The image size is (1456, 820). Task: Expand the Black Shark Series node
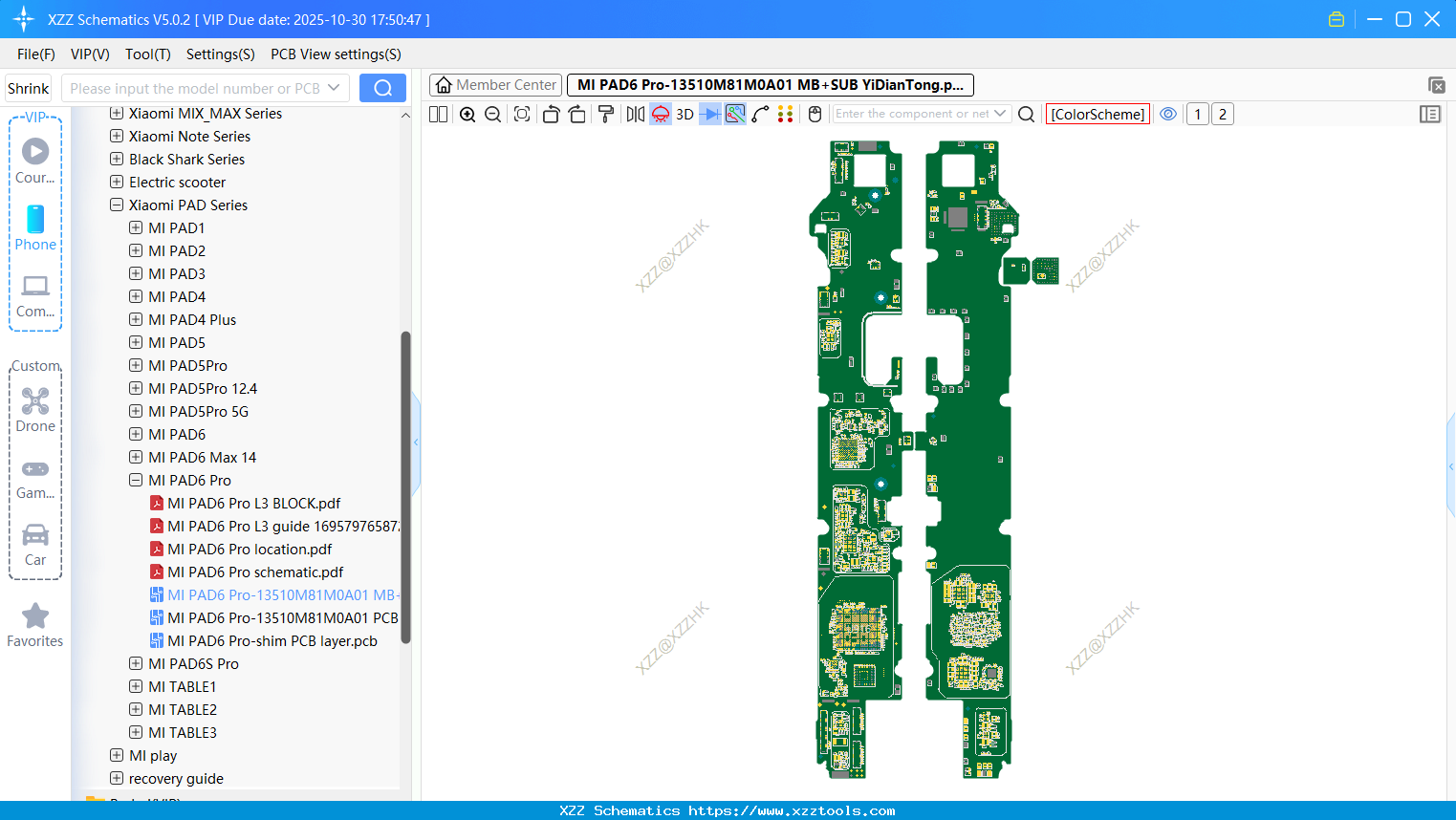click(117, 160)
